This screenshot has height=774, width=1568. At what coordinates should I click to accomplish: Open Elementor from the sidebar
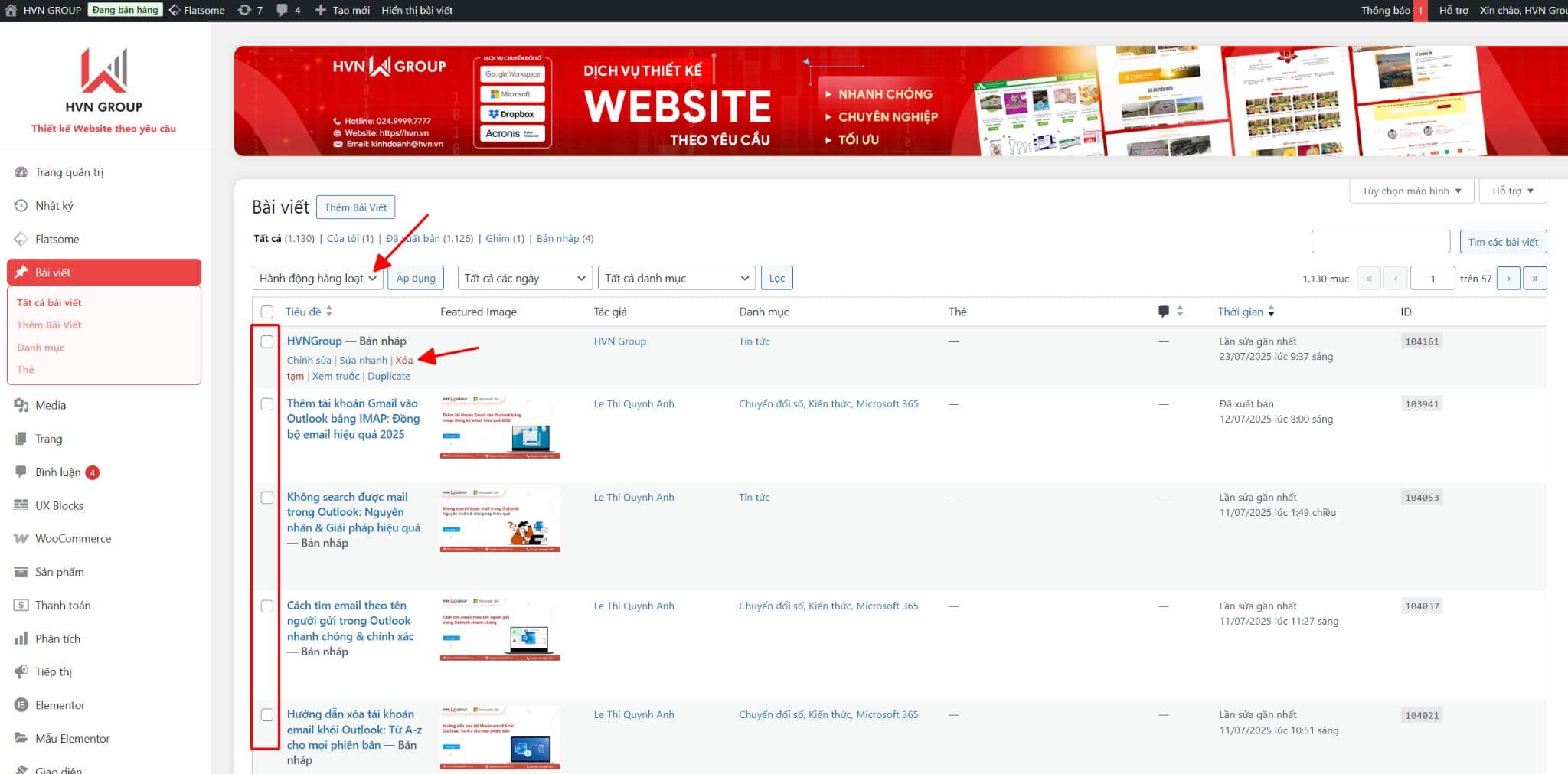coord(60,704)
